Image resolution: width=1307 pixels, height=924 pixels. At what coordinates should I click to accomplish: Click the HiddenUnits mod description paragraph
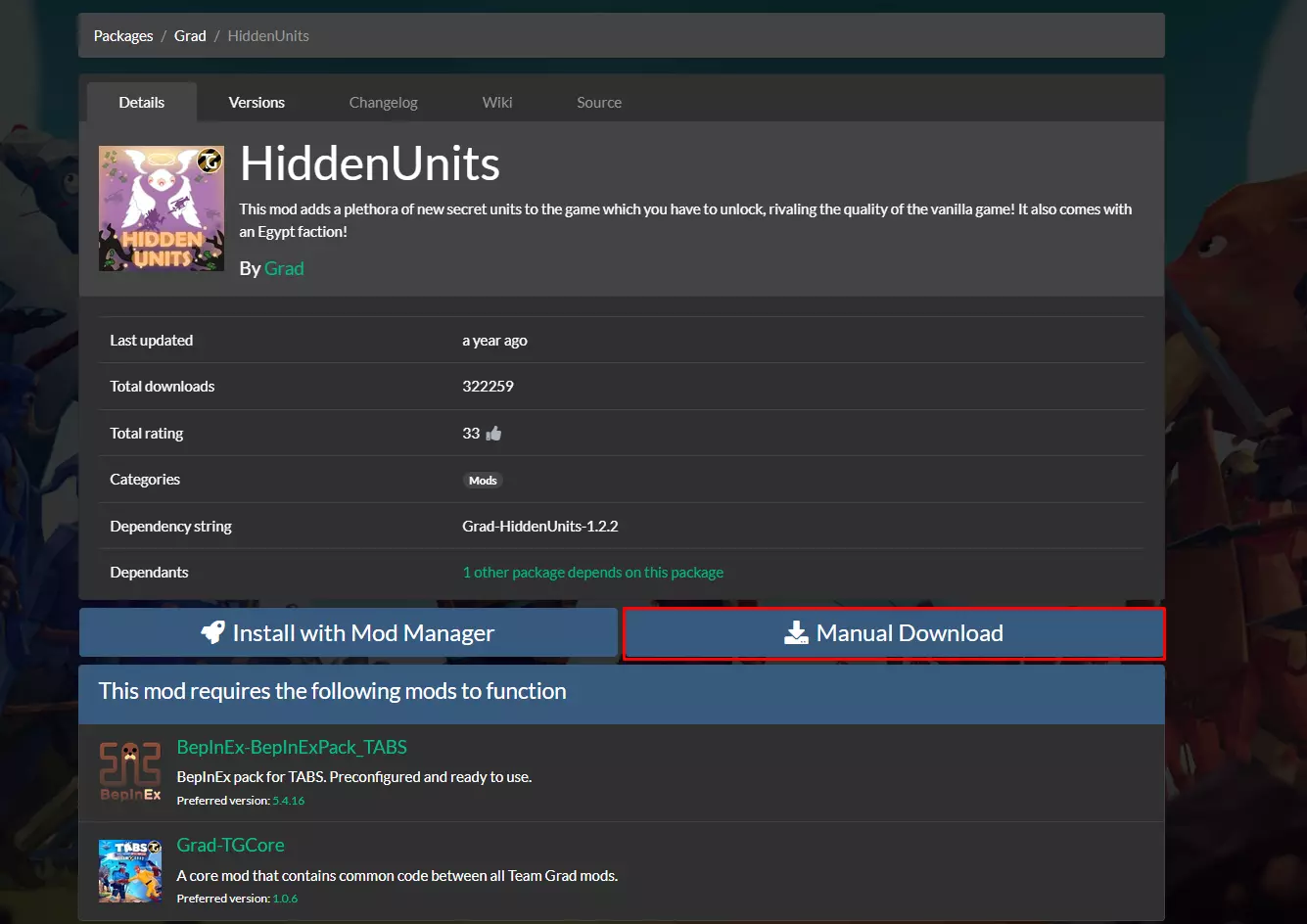(685, 220)
